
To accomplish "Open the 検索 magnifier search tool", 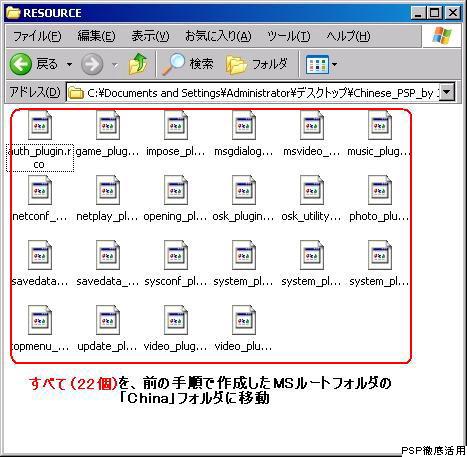I will (x=187, y=64).
